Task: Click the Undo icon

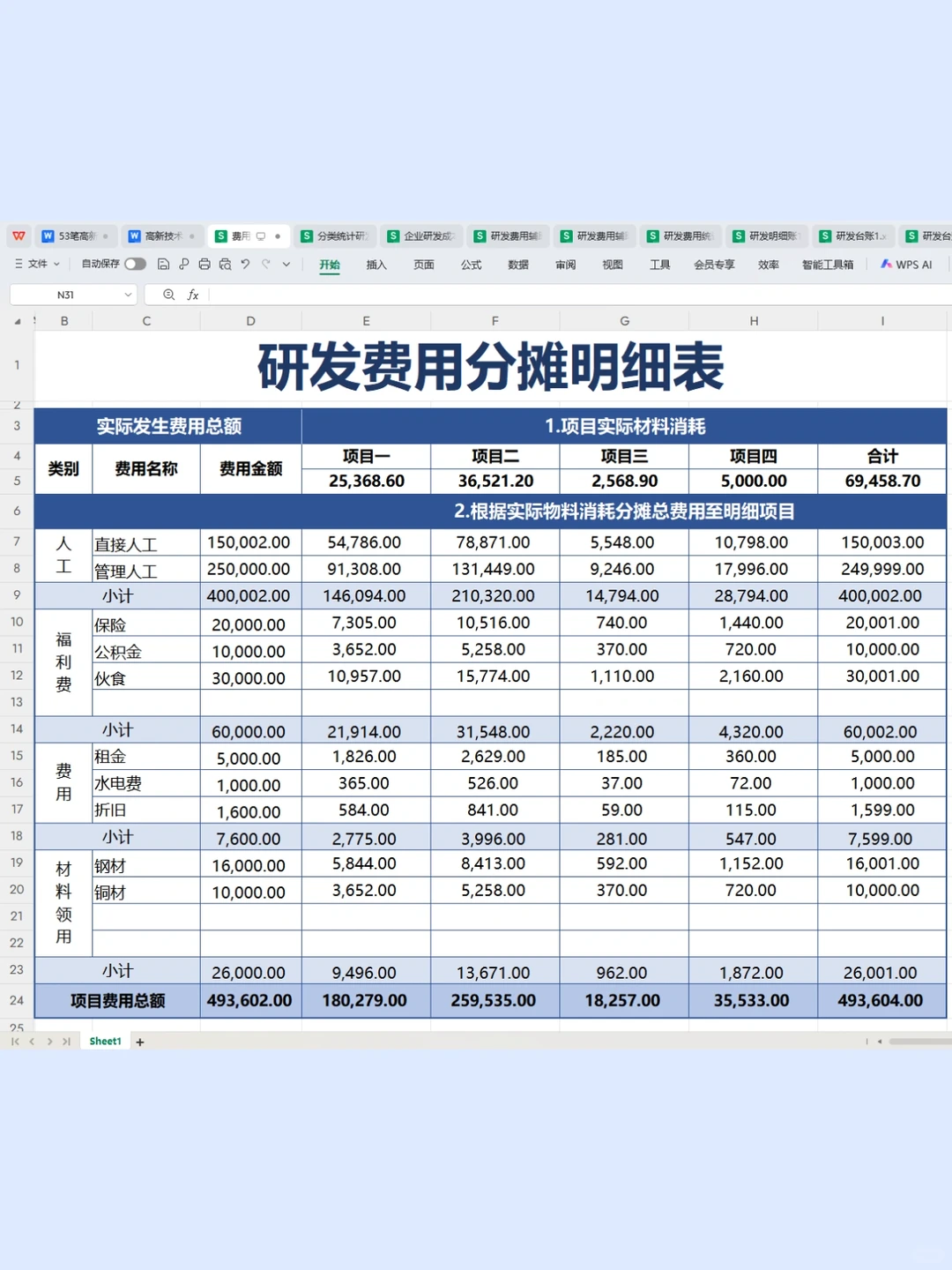Action: coord(245,265)
